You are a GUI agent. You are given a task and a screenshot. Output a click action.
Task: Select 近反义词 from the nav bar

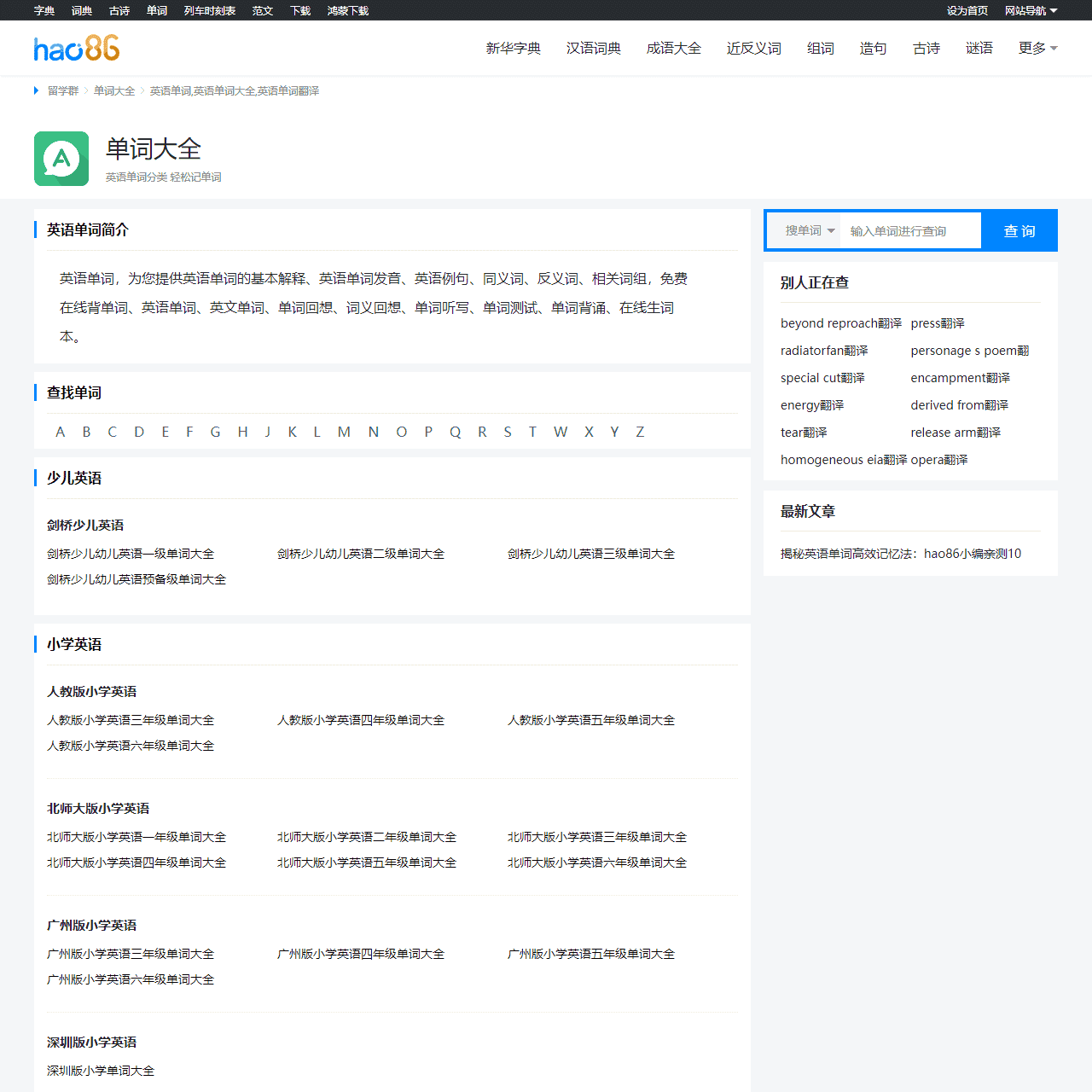click(x=753, y=49)
